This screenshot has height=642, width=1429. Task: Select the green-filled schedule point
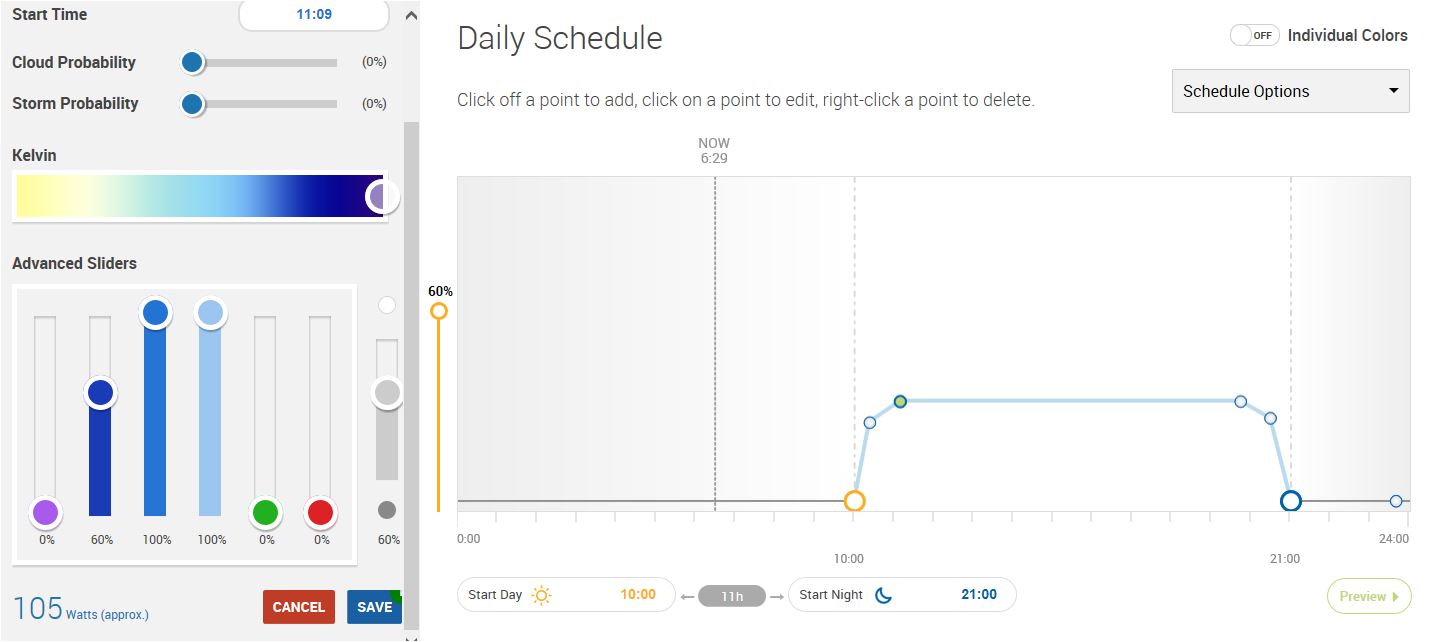coord(900,401)
